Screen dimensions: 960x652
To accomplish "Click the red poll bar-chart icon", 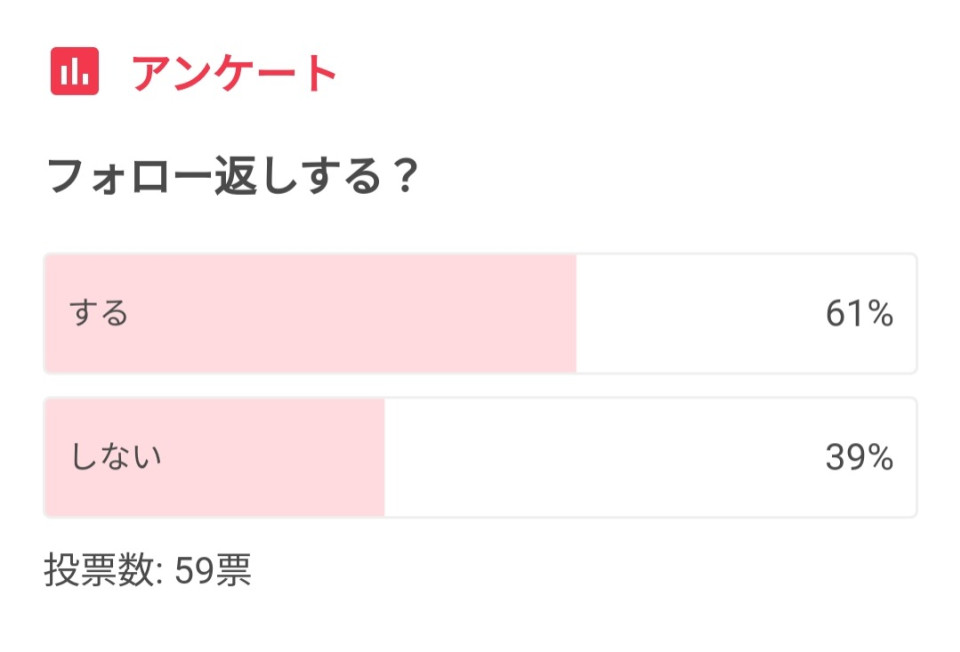I will (x=75, y=72).
